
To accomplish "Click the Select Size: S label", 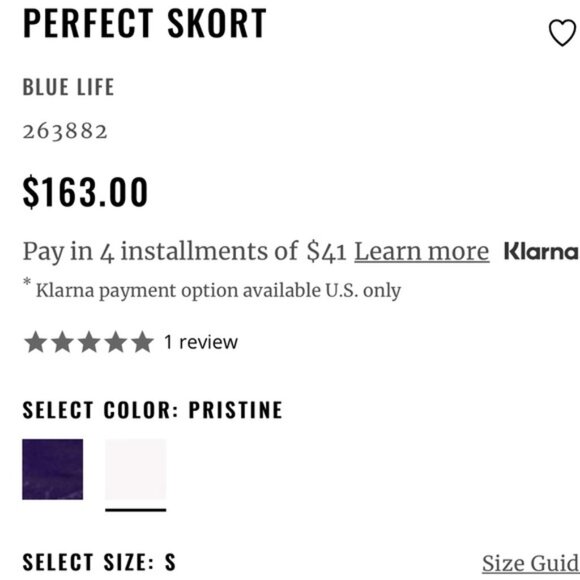I will pyautogui.click(x=99, y=562).
